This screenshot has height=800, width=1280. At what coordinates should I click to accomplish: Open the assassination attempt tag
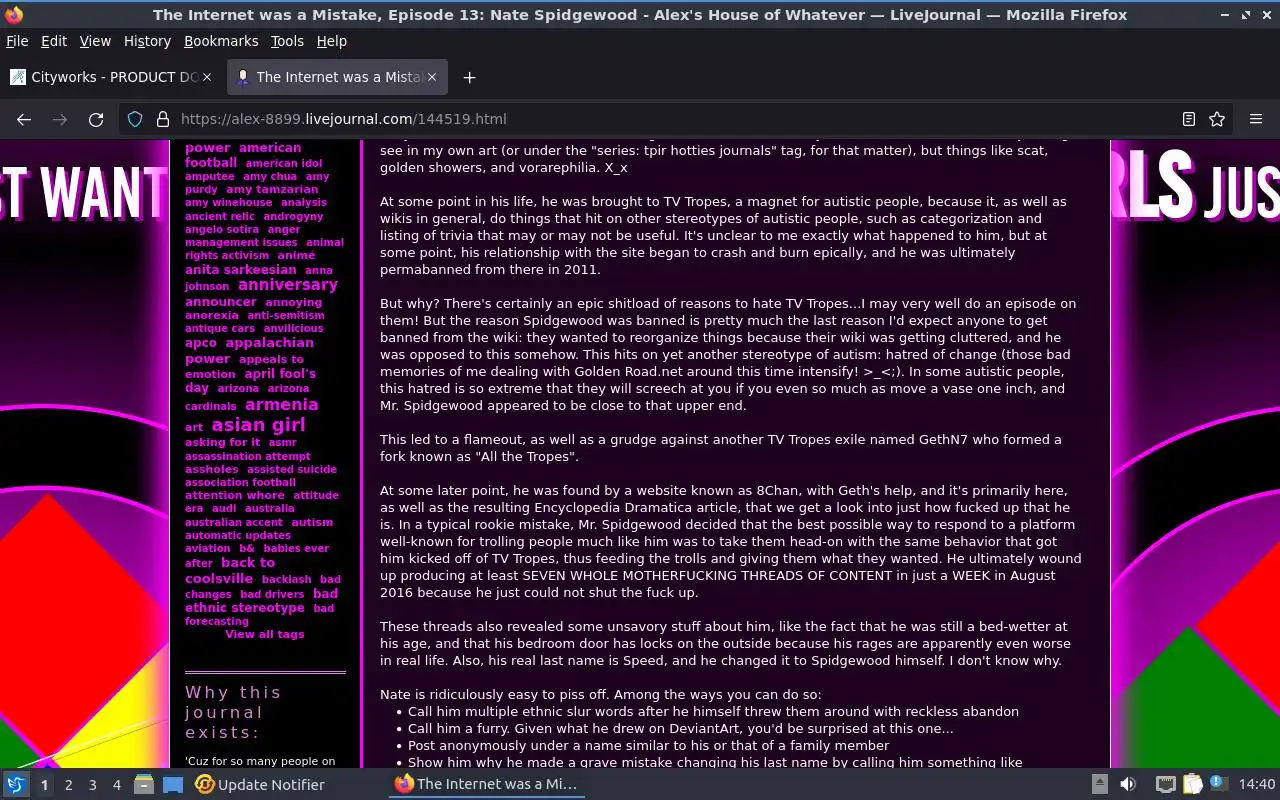click(x=247, y=456)
